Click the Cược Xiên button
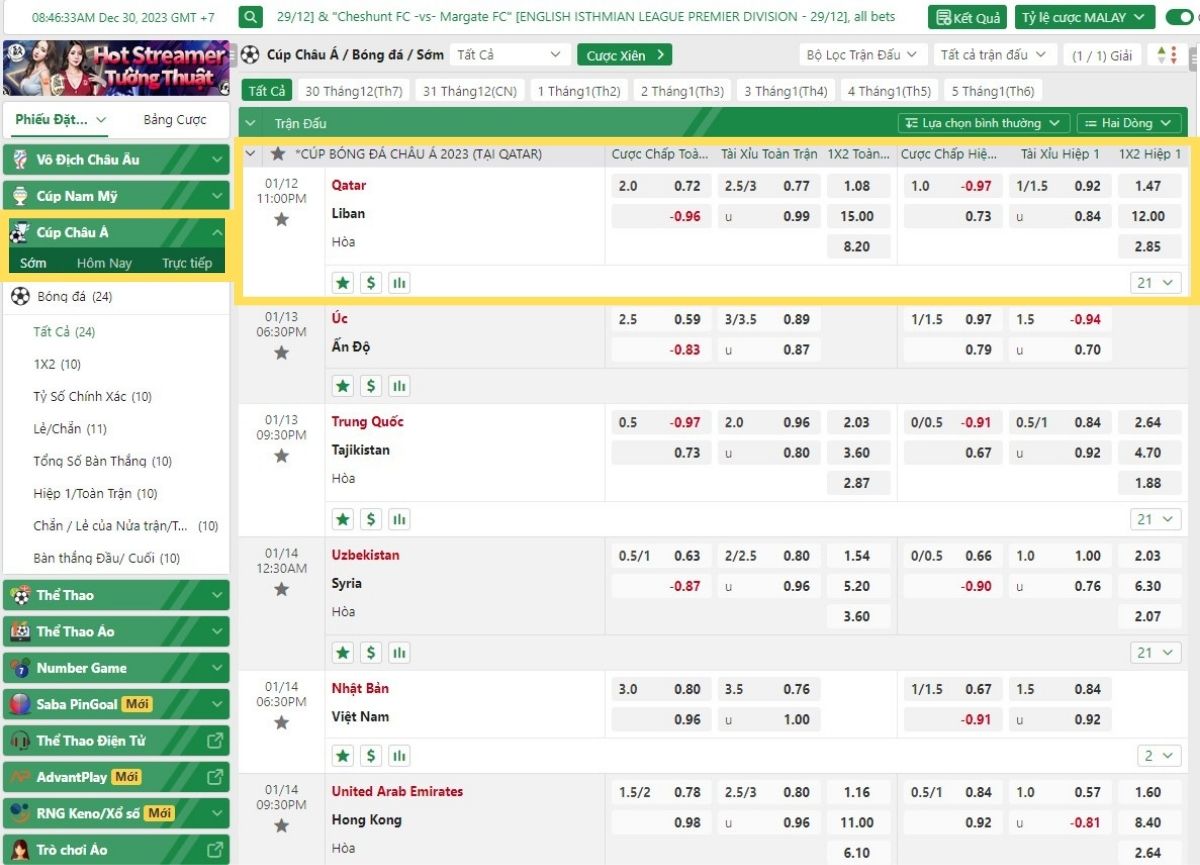 [624, 55]
